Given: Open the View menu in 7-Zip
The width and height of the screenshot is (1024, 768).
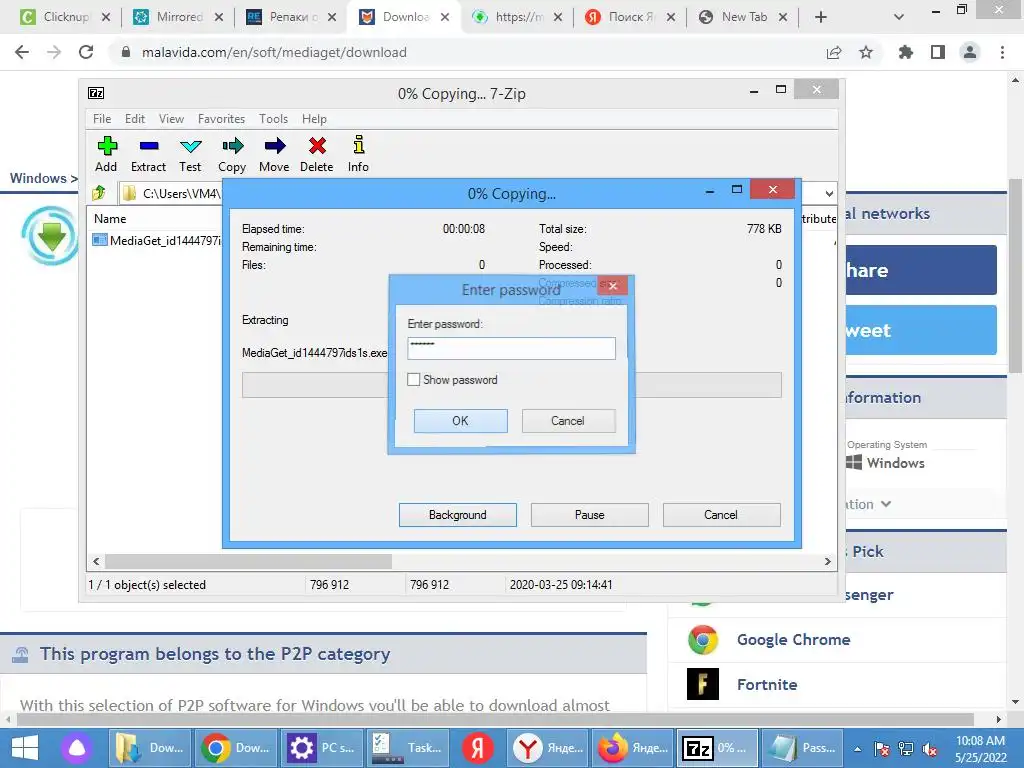Looking at the screenshot, I should click(x=171, y=119).
